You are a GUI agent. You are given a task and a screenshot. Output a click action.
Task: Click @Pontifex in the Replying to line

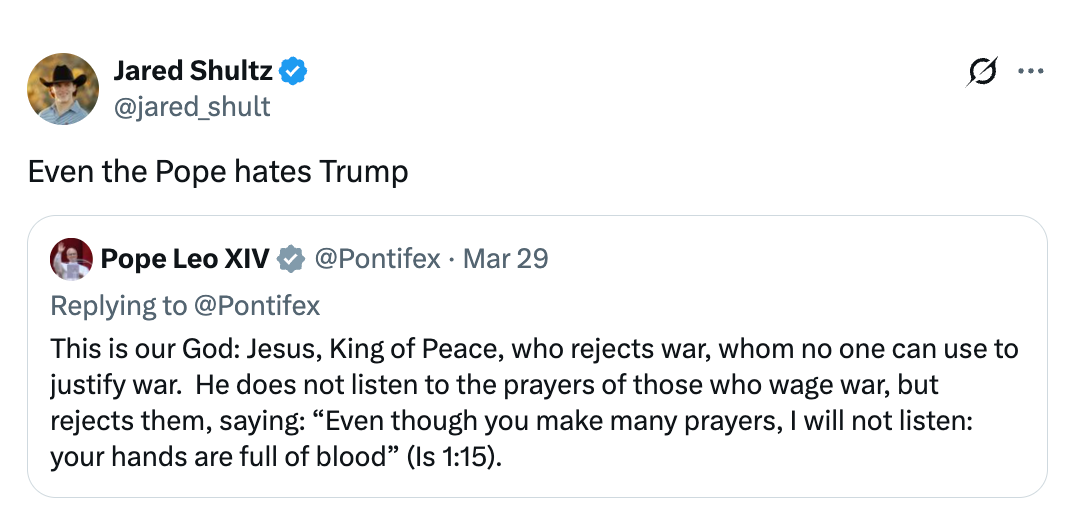click(257, 305)
